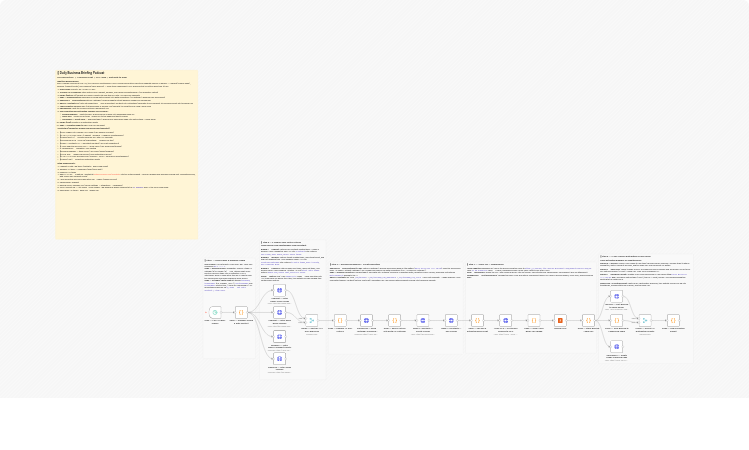Click the final code node of the workflow
This screenshot has width=749, height=450.
click(674, 320)
